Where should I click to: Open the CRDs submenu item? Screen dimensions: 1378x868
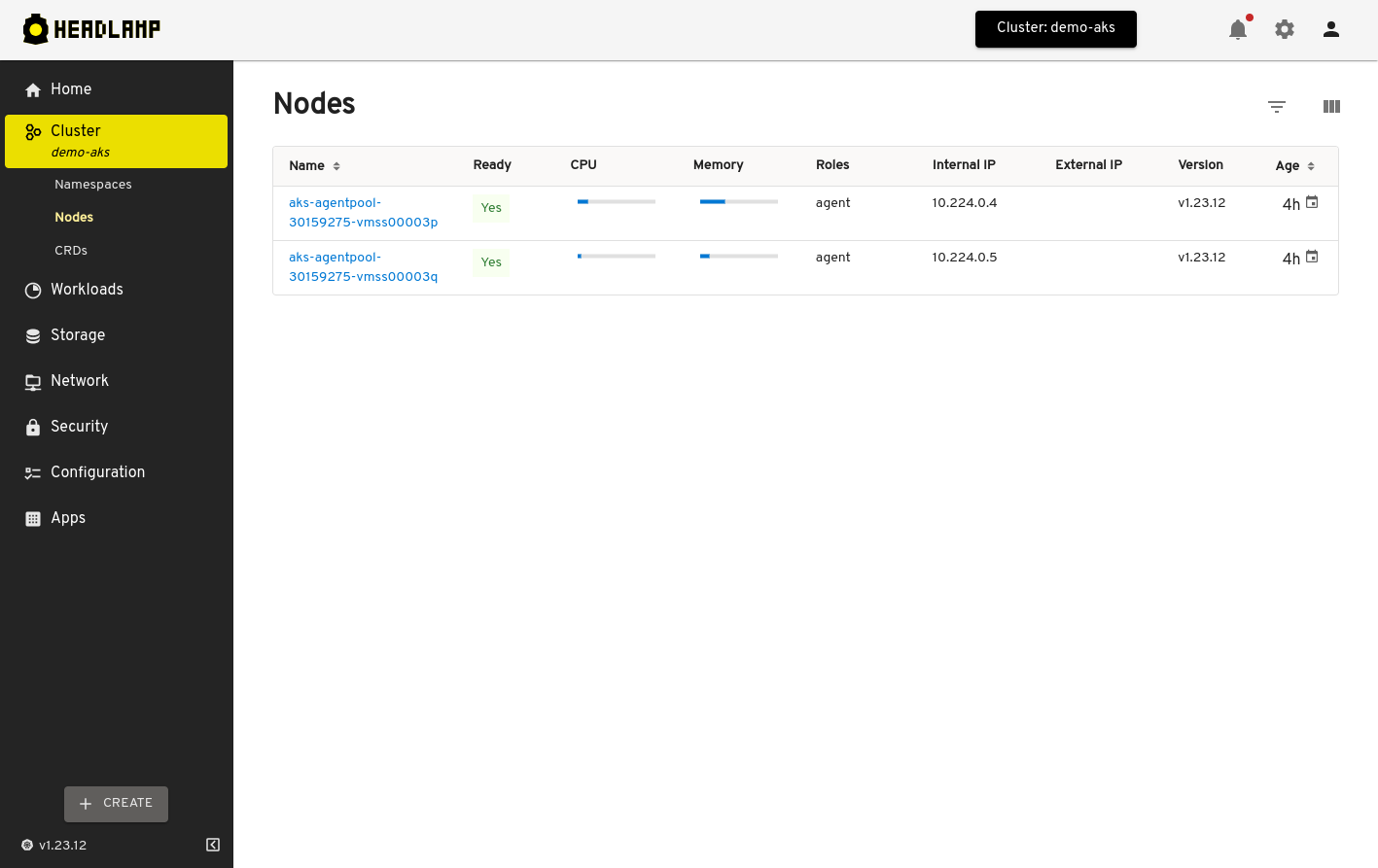71,251
